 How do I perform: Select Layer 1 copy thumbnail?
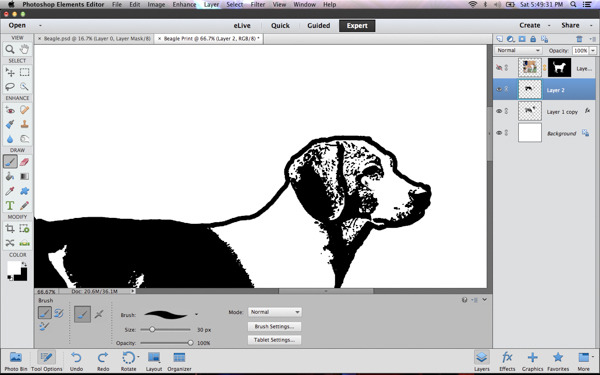pyautogui.click(x=530, y=111)
